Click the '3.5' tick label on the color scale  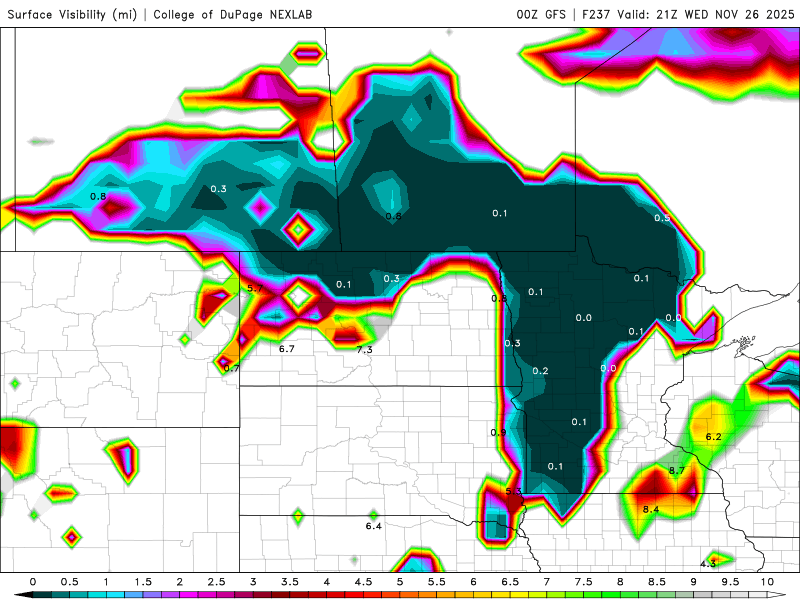[290, 582]
